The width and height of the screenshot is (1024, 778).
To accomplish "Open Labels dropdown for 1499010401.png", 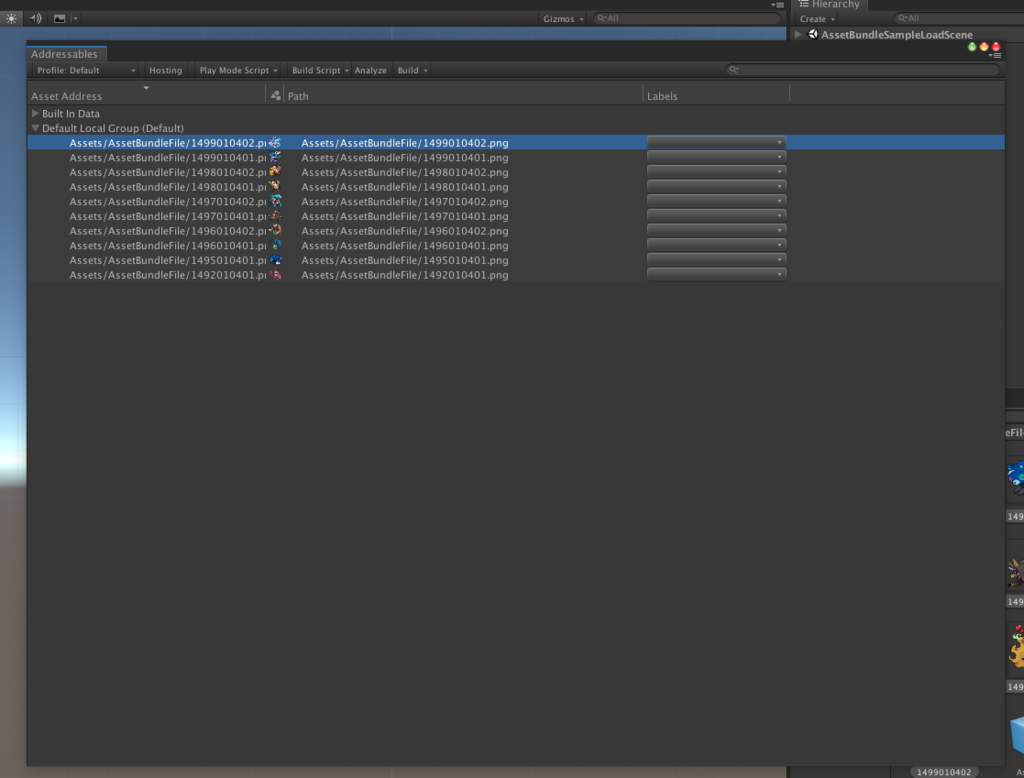I will tap(716, 157).
